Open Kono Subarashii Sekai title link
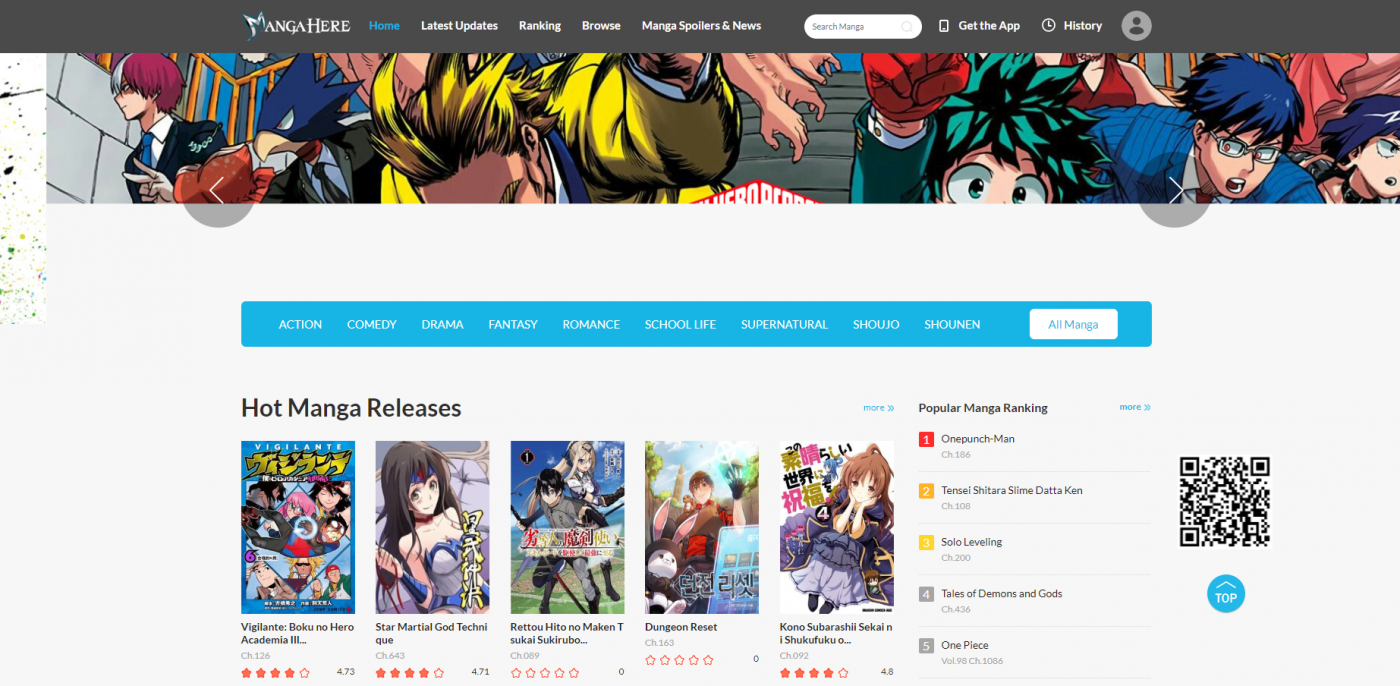This screenshot has width=1400, height=686. pos(837,634)
